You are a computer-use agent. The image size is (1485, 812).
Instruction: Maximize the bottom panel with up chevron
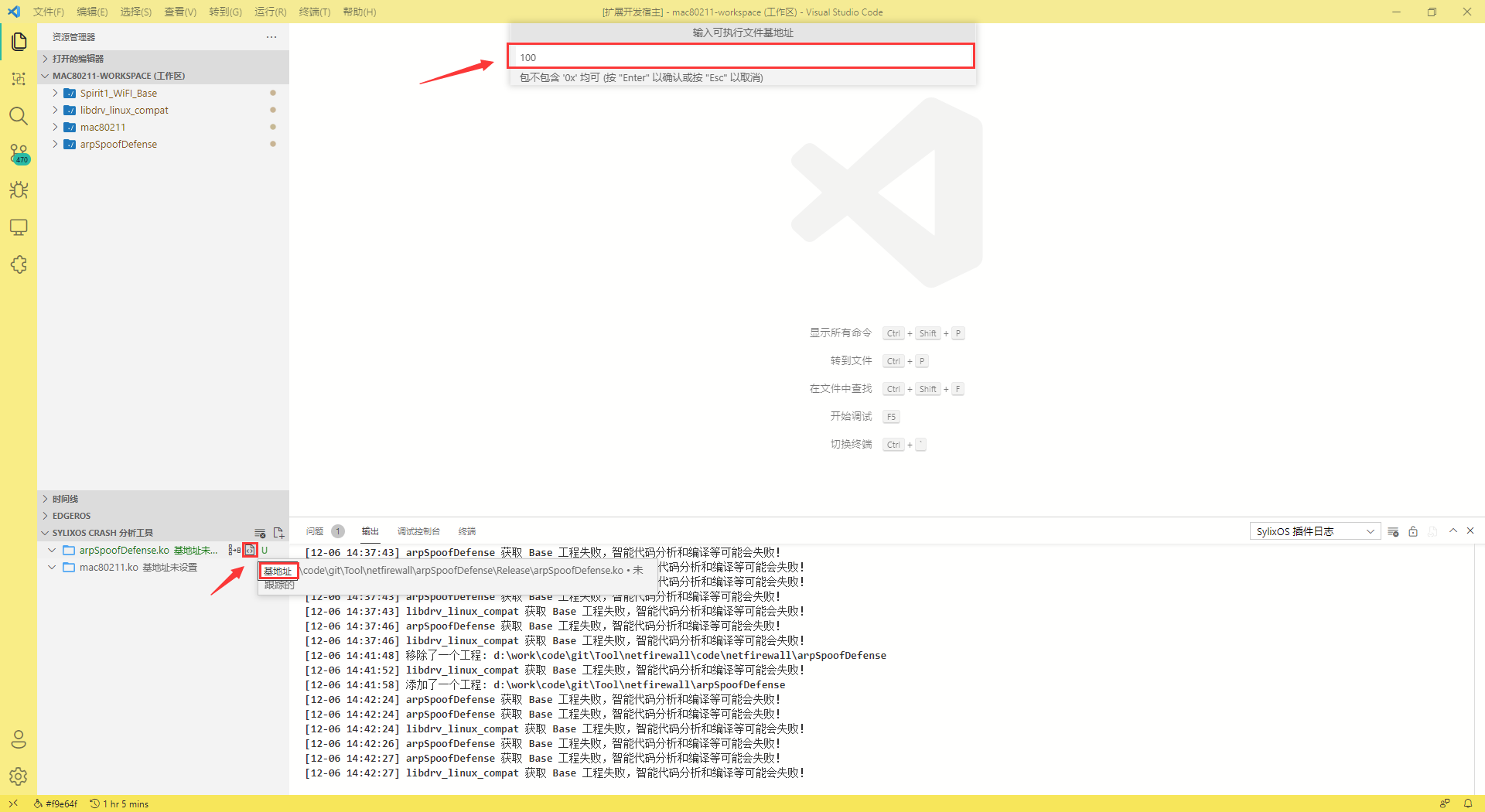tap(1453, 531)
